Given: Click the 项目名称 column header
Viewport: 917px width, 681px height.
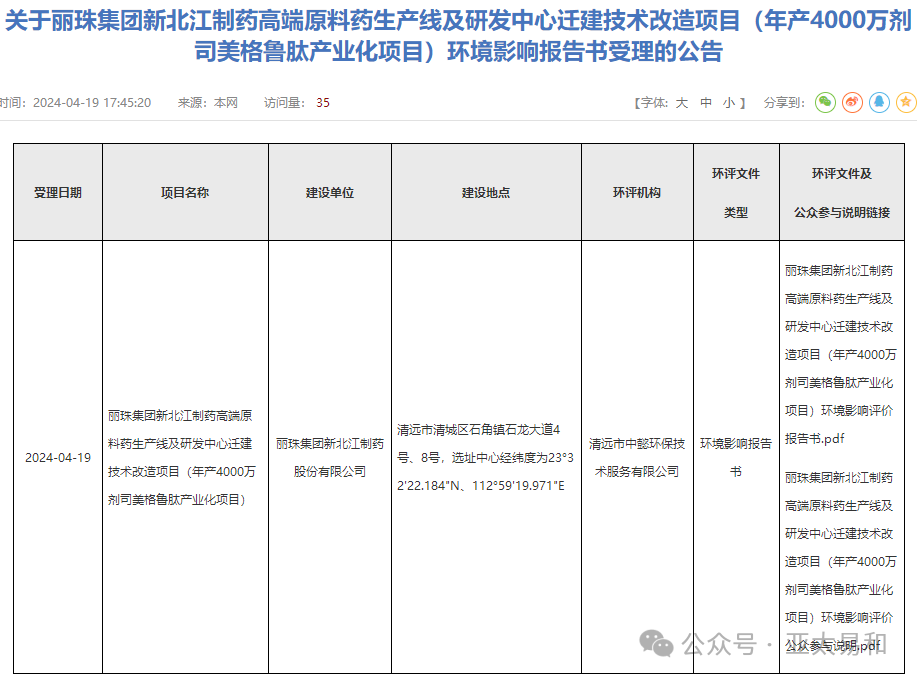Looking at the screenshot, I should (x=185, y=192).
